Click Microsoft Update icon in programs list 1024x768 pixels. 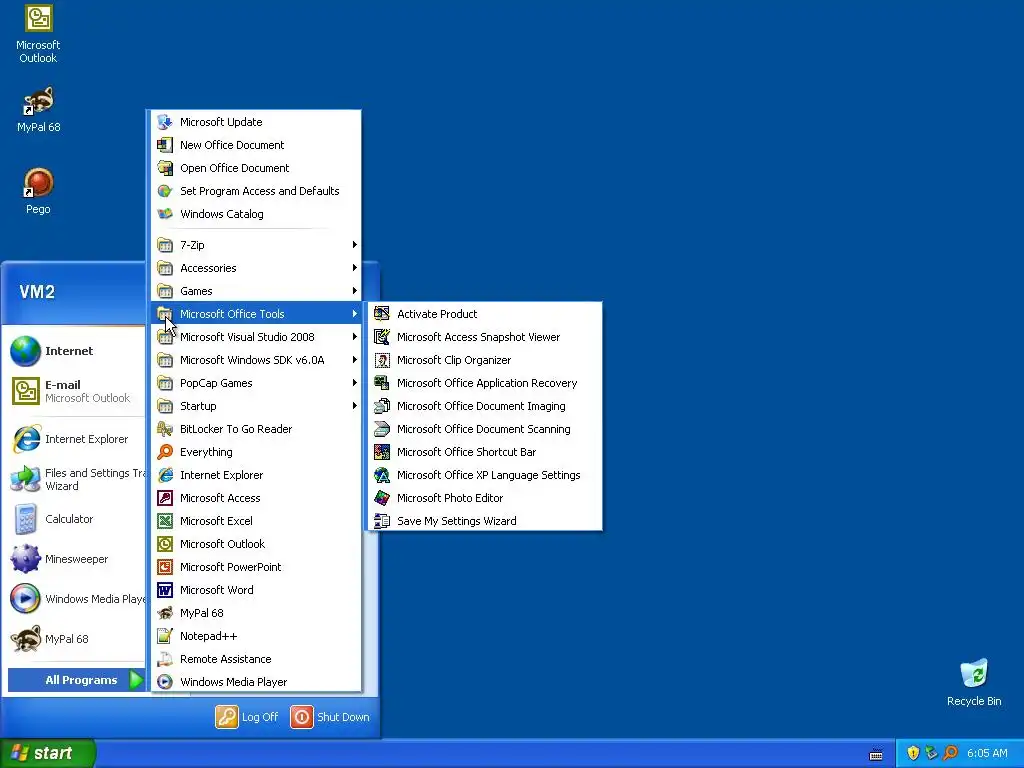pyautogui.click(x=165, y=122)
